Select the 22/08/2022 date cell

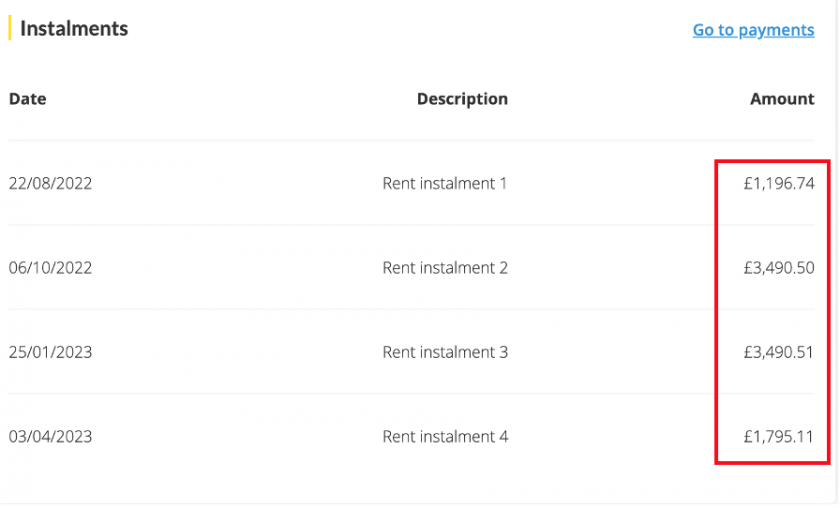(50, 184)
